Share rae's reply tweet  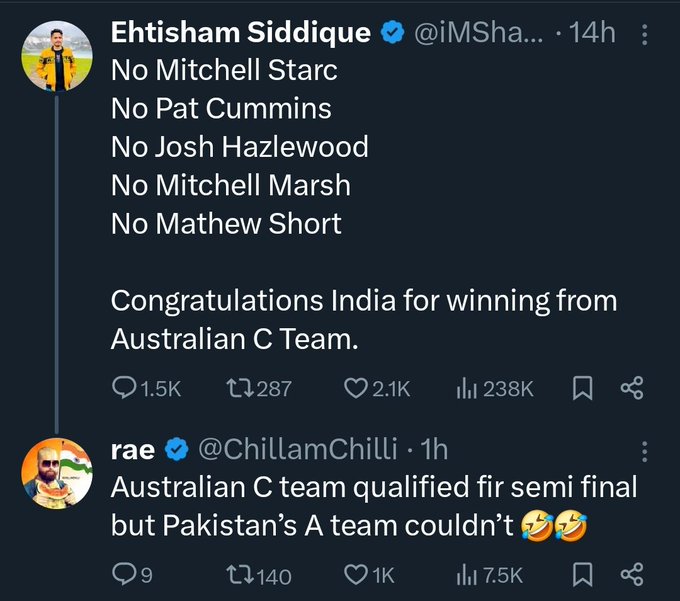pyautogui.click(x=632, y=575)
